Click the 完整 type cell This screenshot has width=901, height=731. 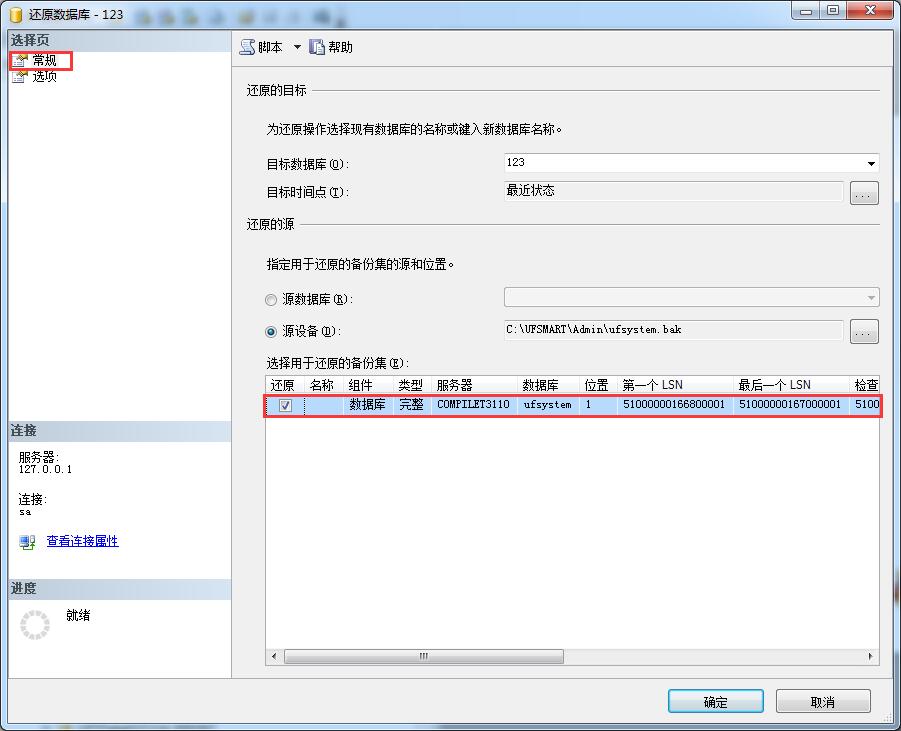[x=411, y=405]
